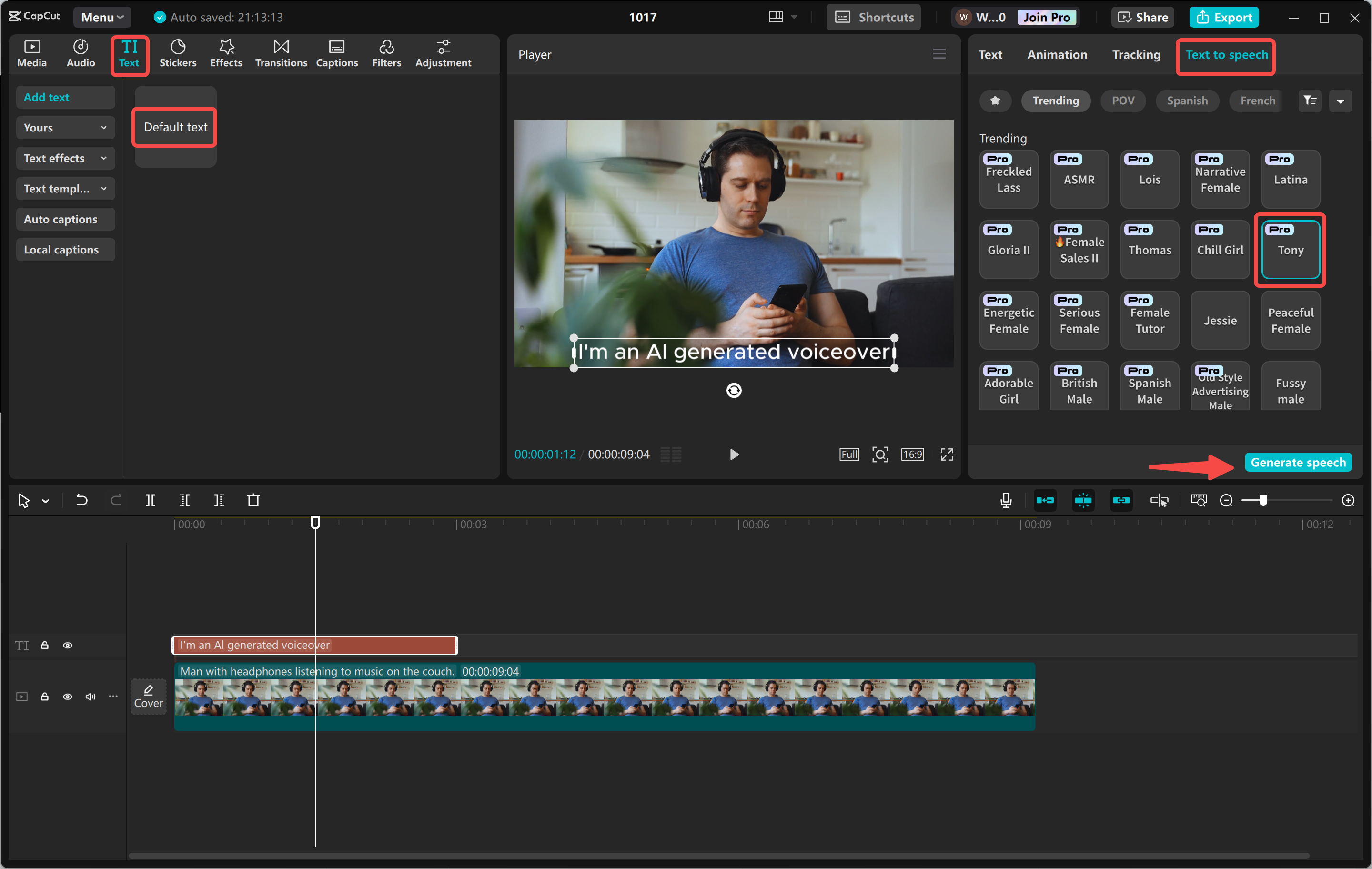Change the 16:9 aspect ratio
The width and height of the screenshot is (1372, 869).
coord(912,454)
